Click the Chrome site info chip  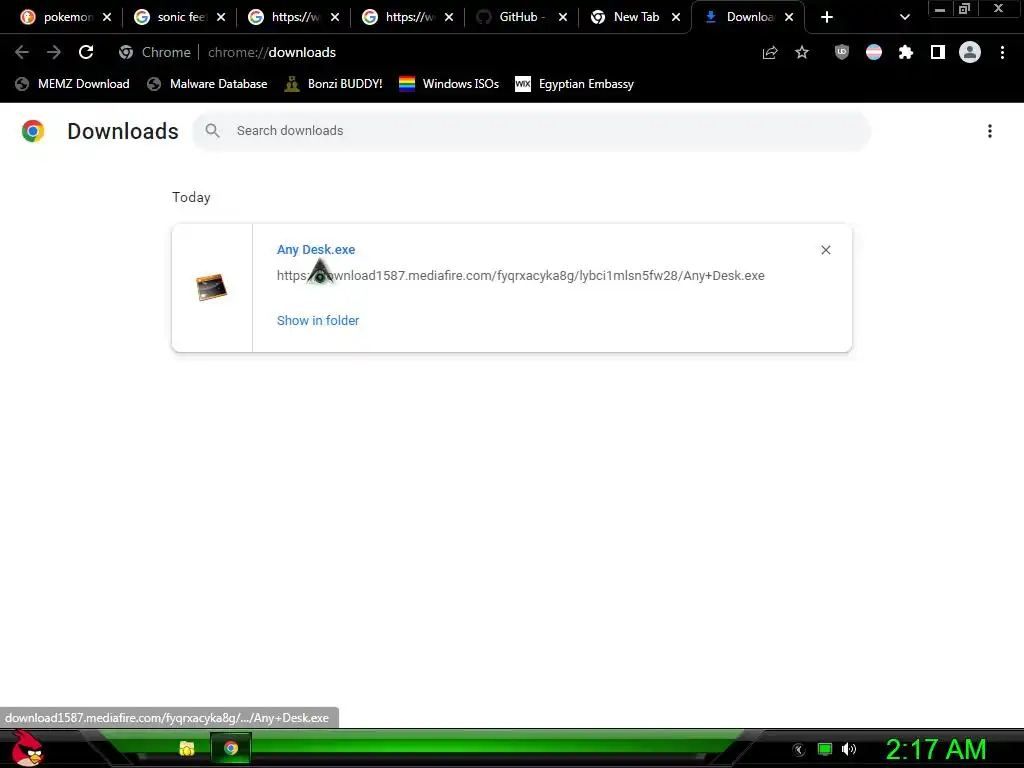[155, 52]
